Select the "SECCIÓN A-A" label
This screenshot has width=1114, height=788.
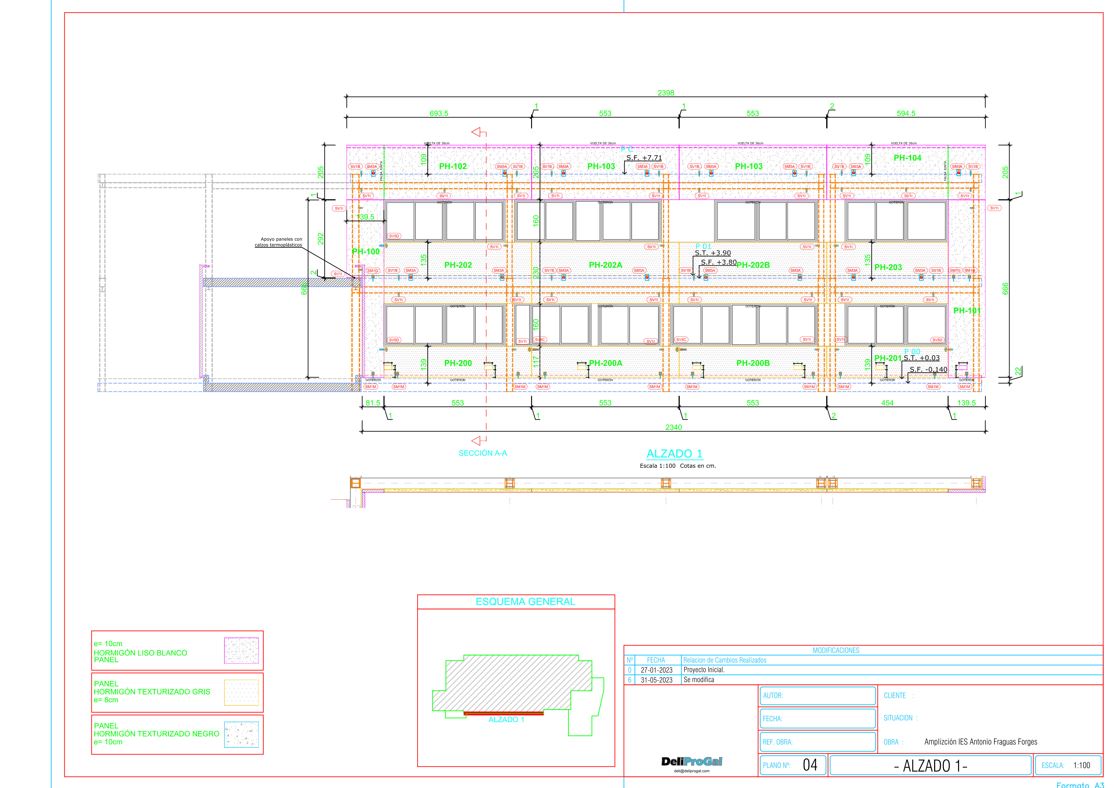[x=482, y=453]
